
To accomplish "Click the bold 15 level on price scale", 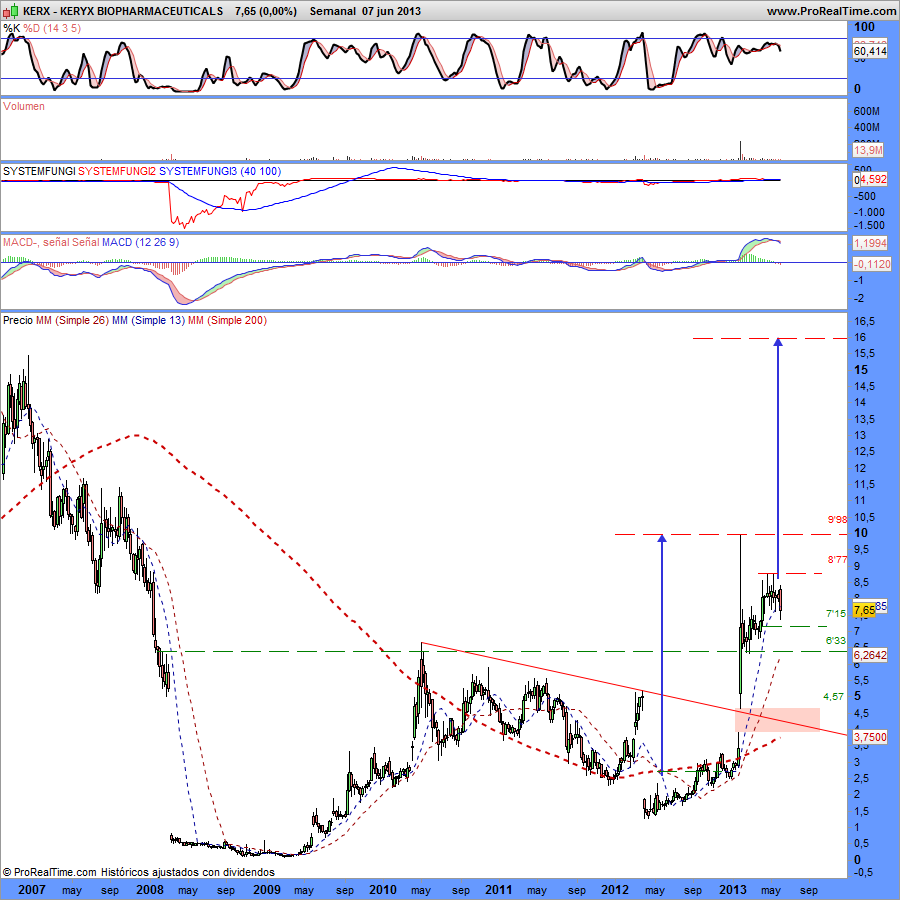I will pyautogui.click(x=860, y=370).
